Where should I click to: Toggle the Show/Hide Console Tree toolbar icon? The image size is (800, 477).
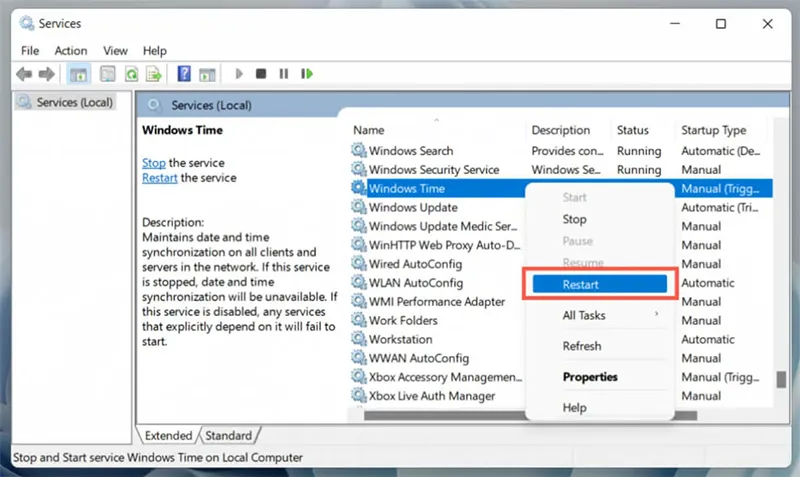[77, 73]
